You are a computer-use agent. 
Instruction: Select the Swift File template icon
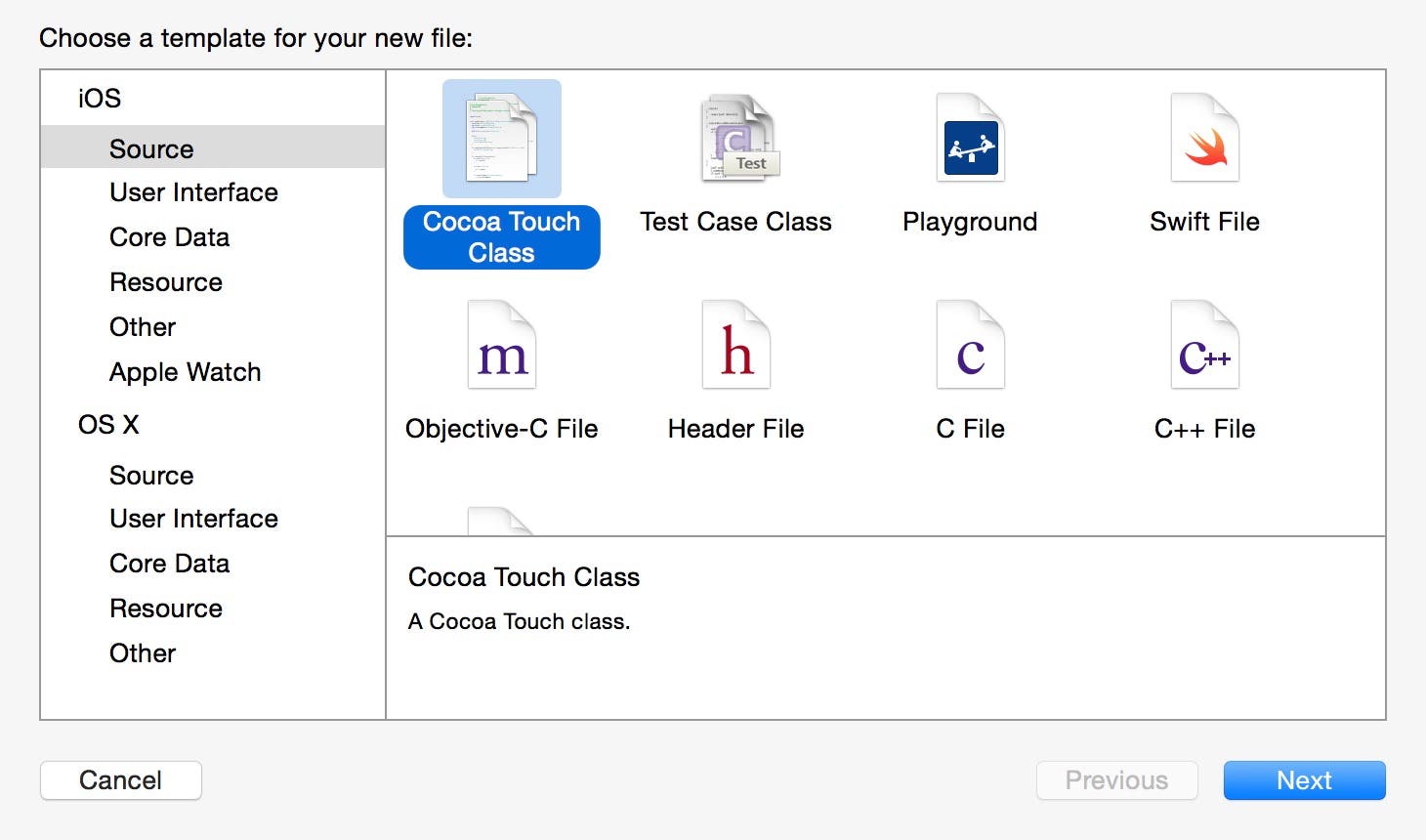click(x=1204, y=139)
